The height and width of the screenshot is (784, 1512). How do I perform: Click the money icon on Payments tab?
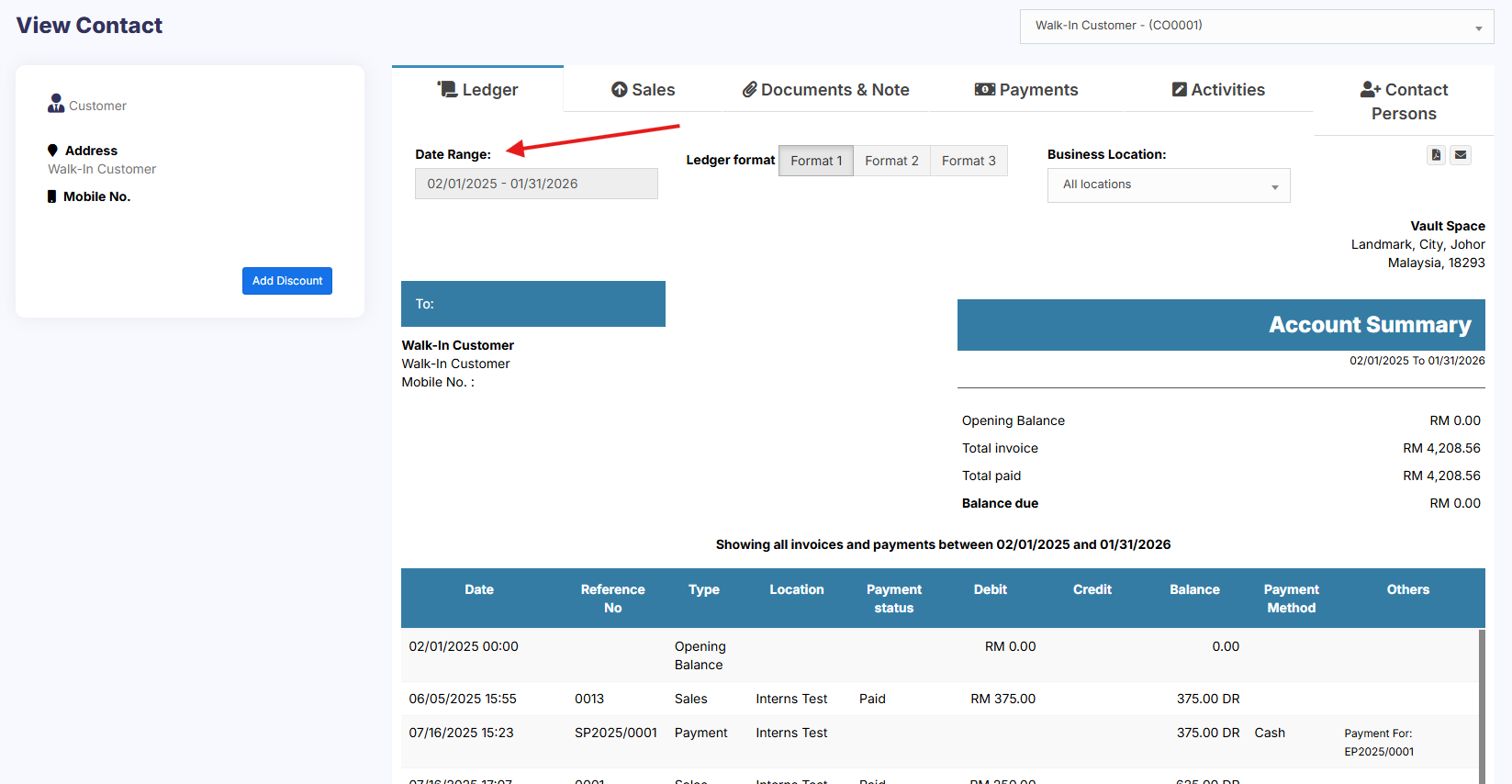984,89
